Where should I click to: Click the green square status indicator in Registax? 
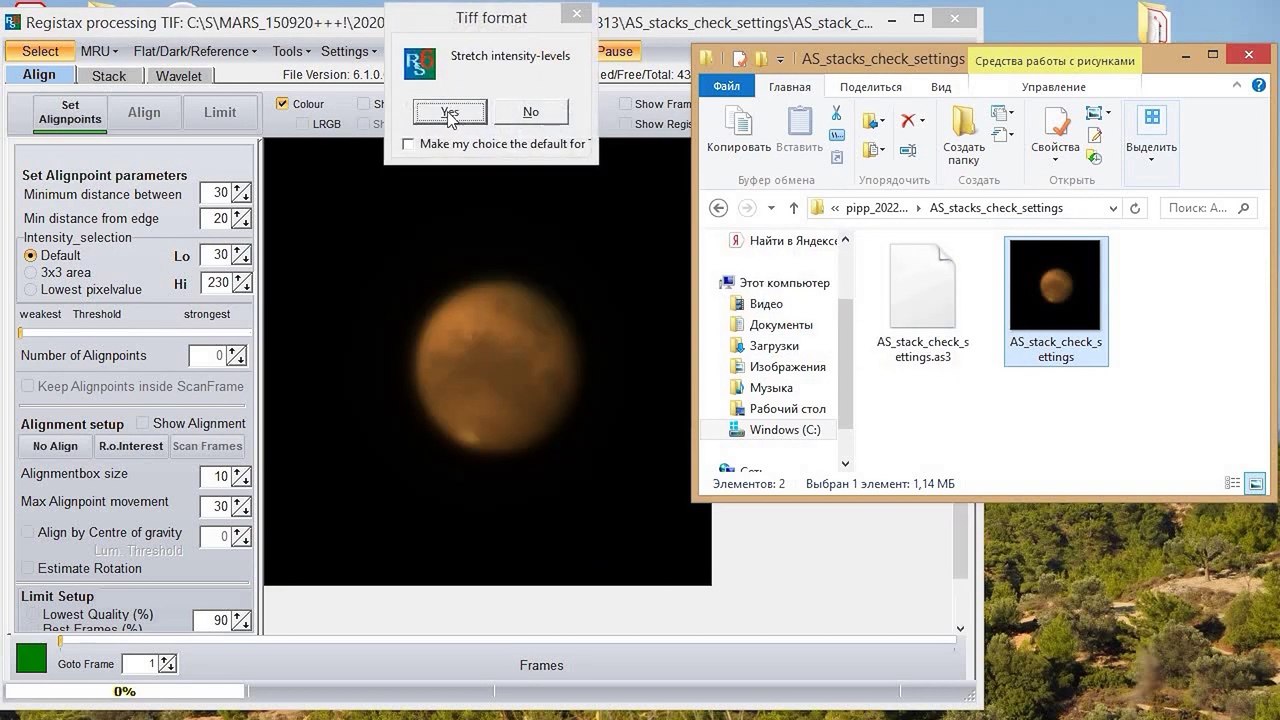click(x=31, y=658)
